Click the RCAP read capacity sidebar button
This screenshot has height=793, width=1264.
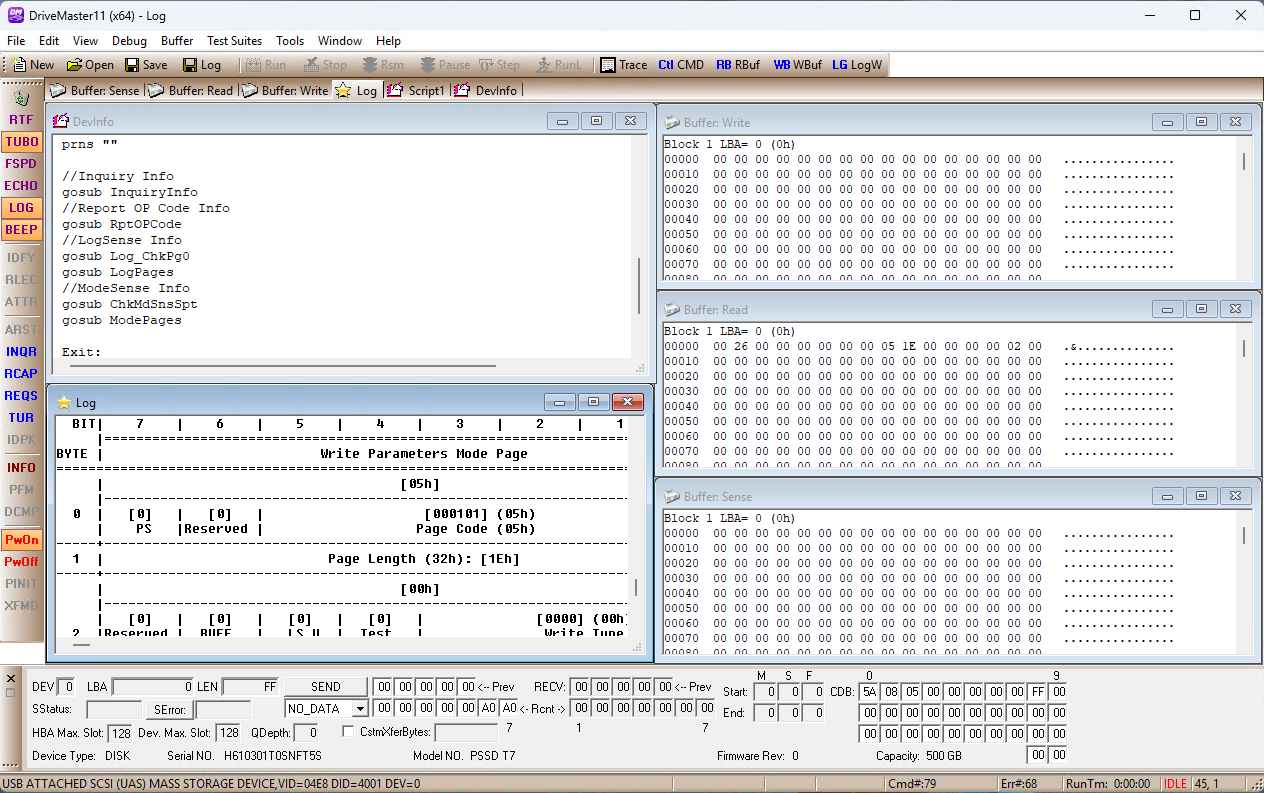21,373
